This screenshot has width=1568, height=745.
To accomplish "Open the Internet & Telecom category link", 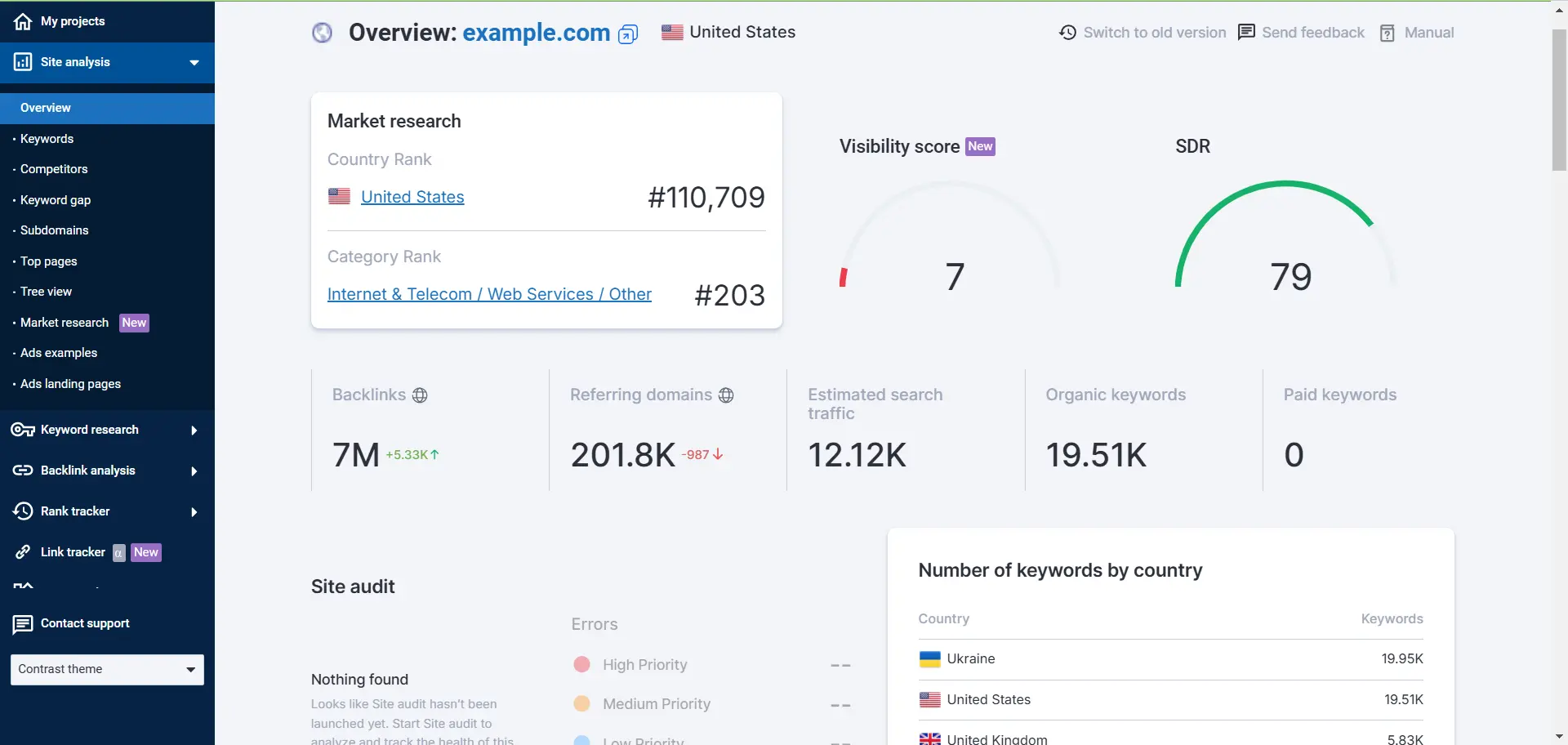I will pos(488,294).
